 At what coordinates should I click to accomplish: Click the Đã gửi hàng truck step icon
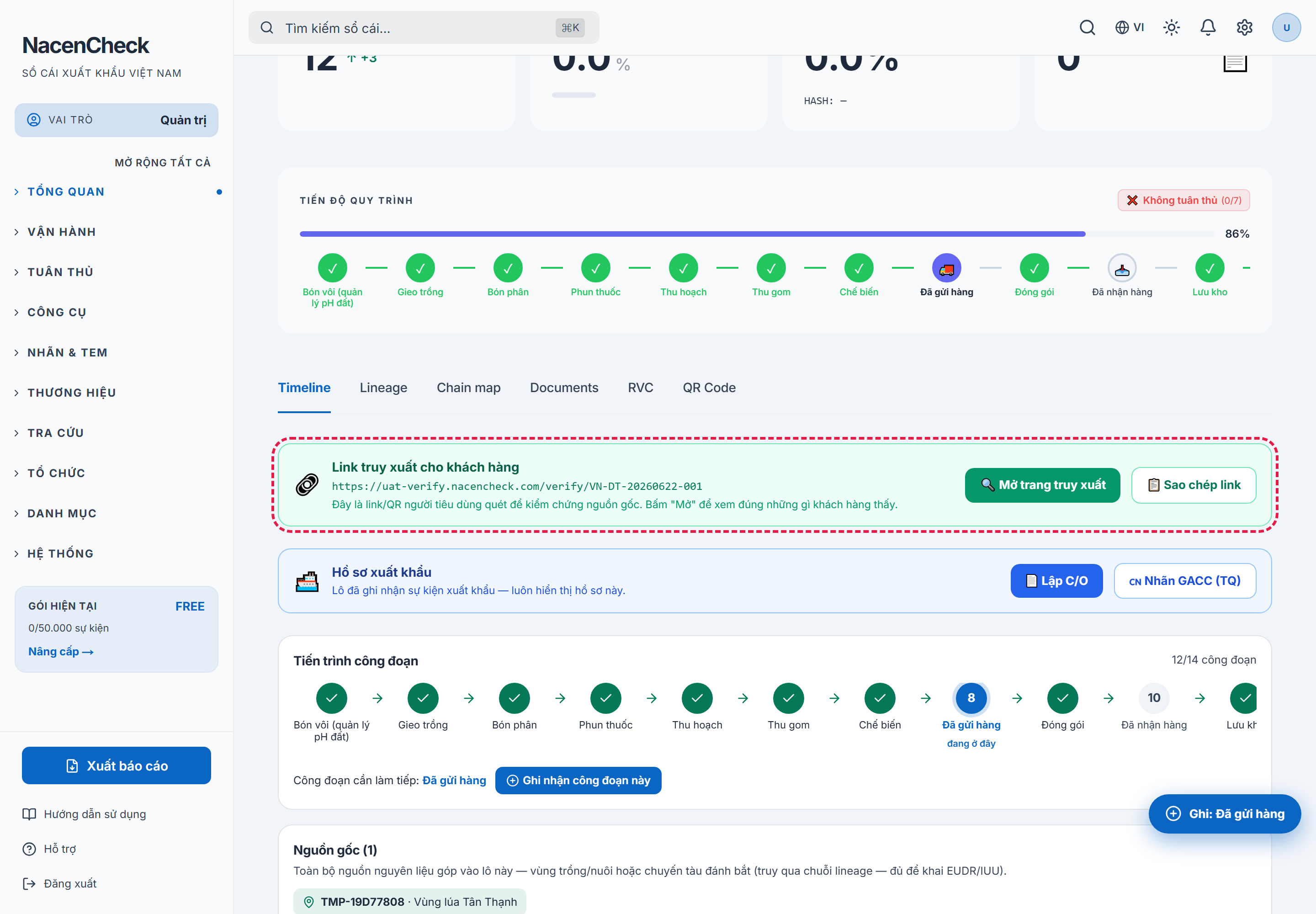click(946, 268)
